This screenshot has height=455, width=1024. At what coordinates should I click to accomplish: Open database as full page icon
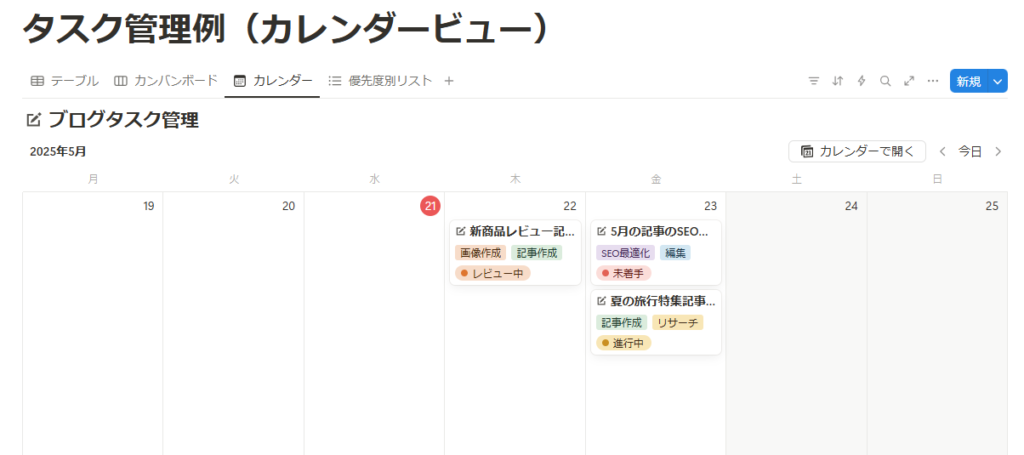[909, 81]
